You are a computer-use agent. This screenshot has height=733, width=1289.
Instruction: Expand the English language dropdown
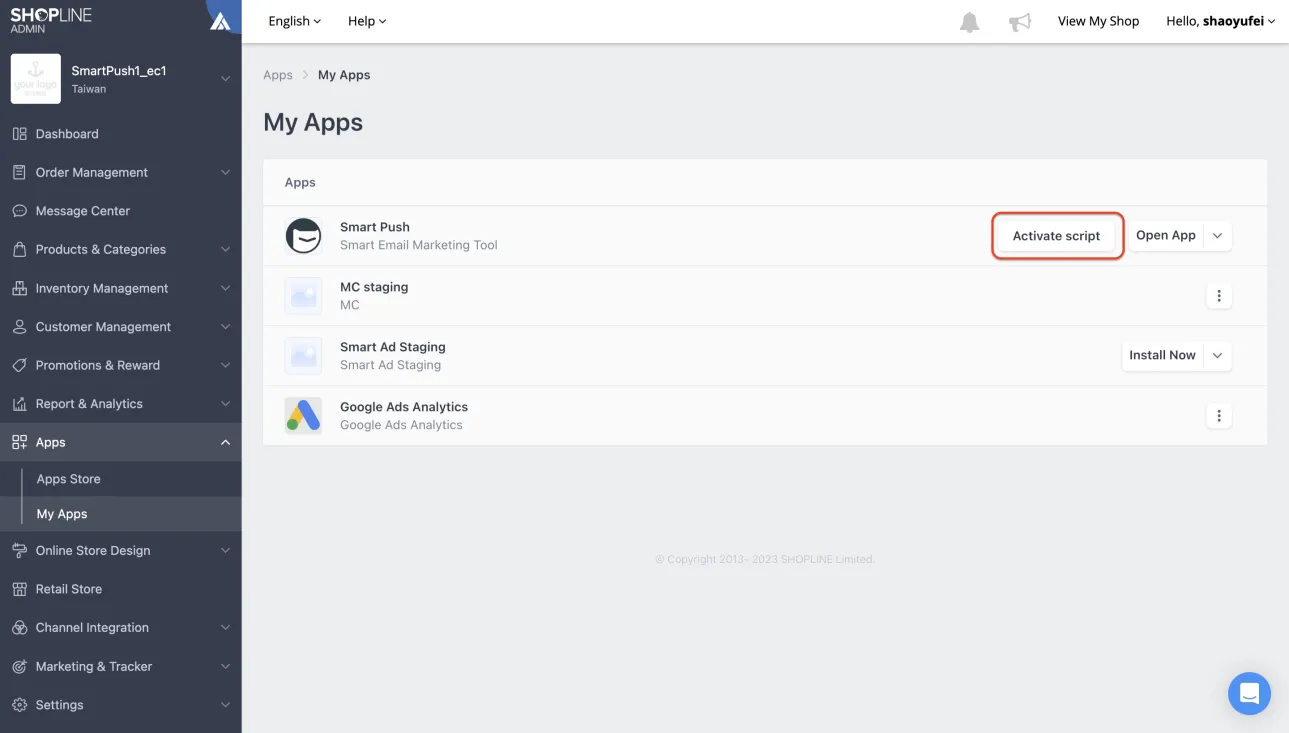coord(294,21)
